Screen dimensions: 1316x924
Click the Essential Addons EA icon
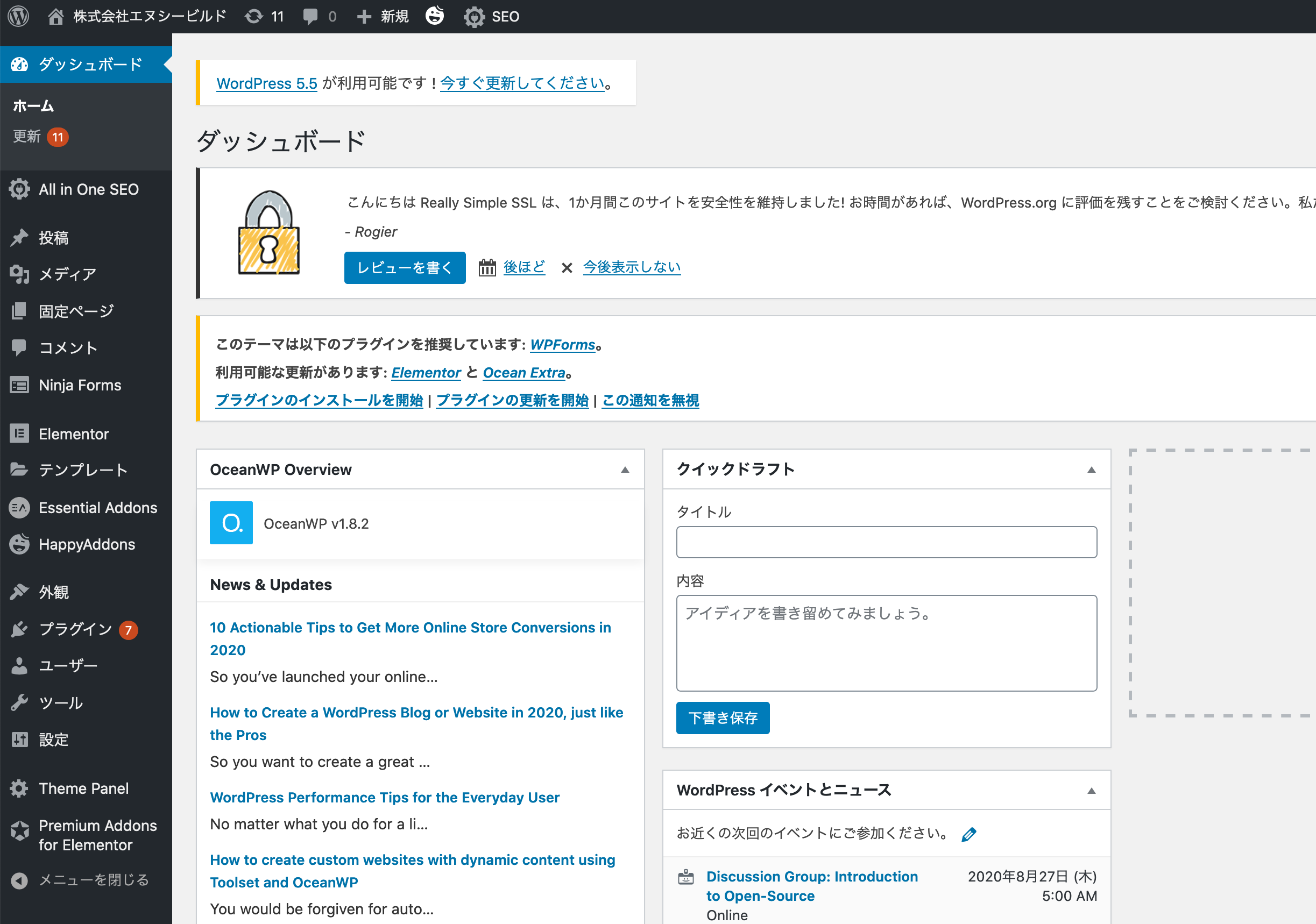[19, 508]
